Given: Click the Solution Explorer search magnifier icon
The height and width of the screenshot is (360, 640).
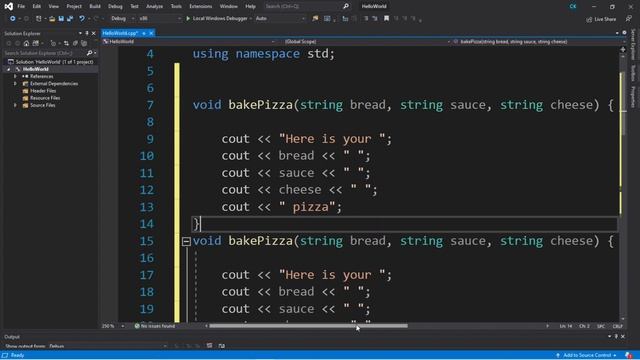Looking at the screenshot, I should click(89, 53).
